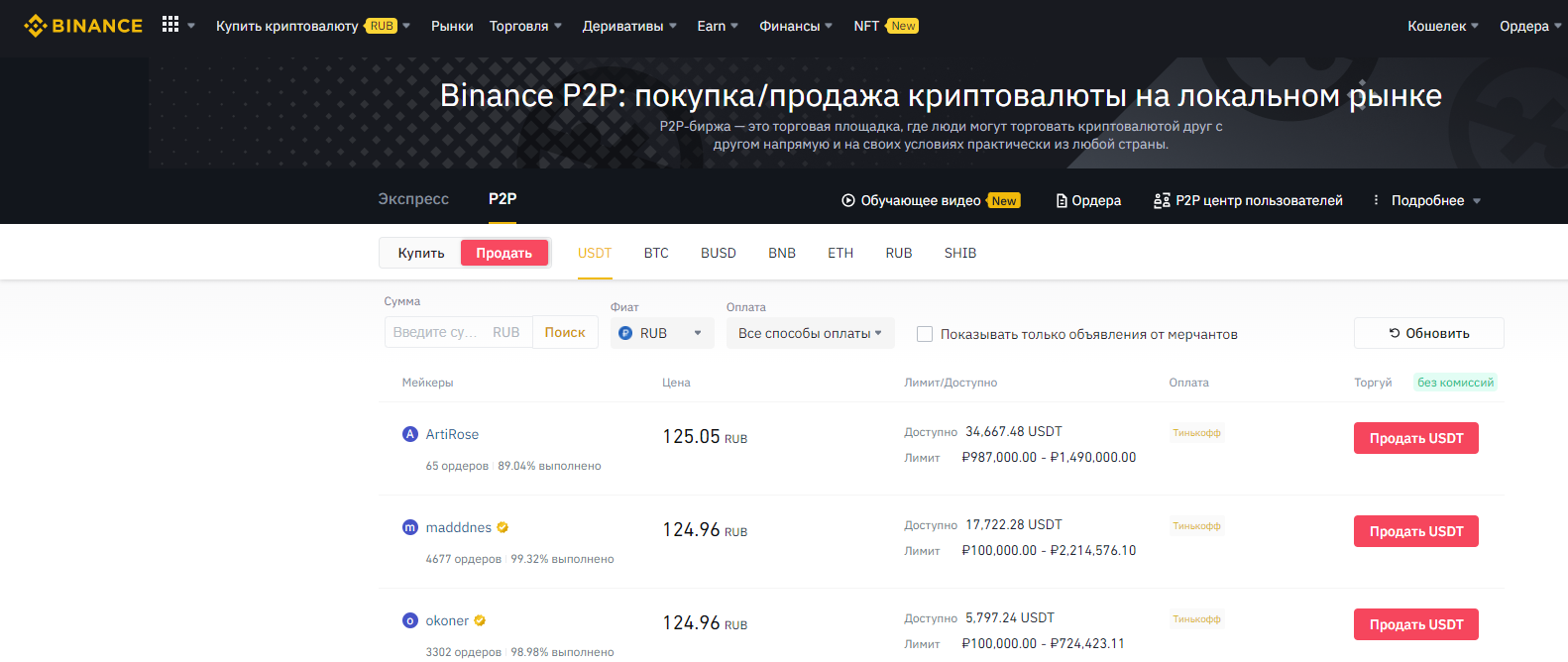Open the top-right Ордера dropdown
1568x662 pixels.
click(1531, 26)
